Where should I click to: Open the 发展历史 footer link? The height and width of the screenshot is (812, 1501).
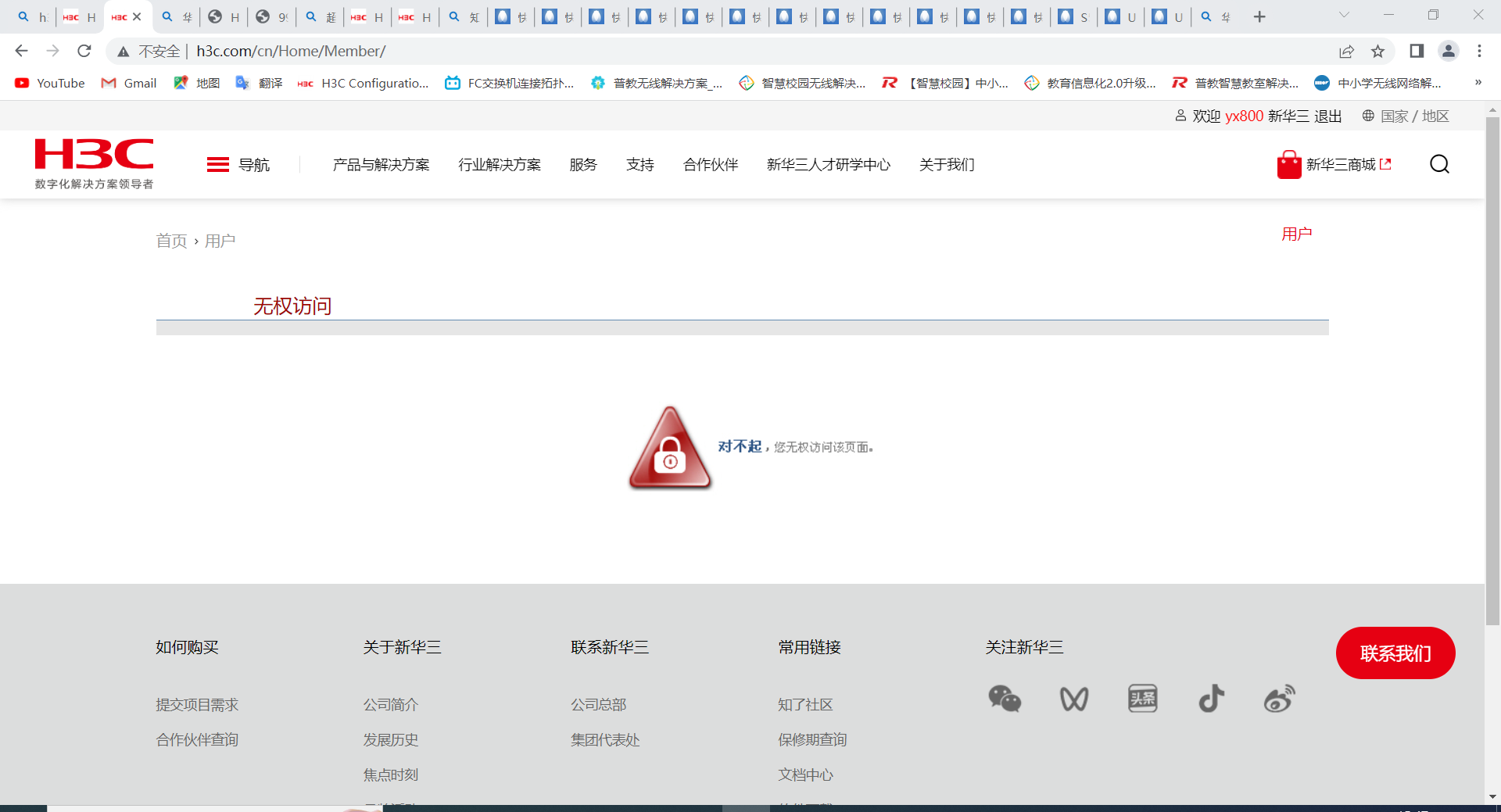[x=391, y=740]
